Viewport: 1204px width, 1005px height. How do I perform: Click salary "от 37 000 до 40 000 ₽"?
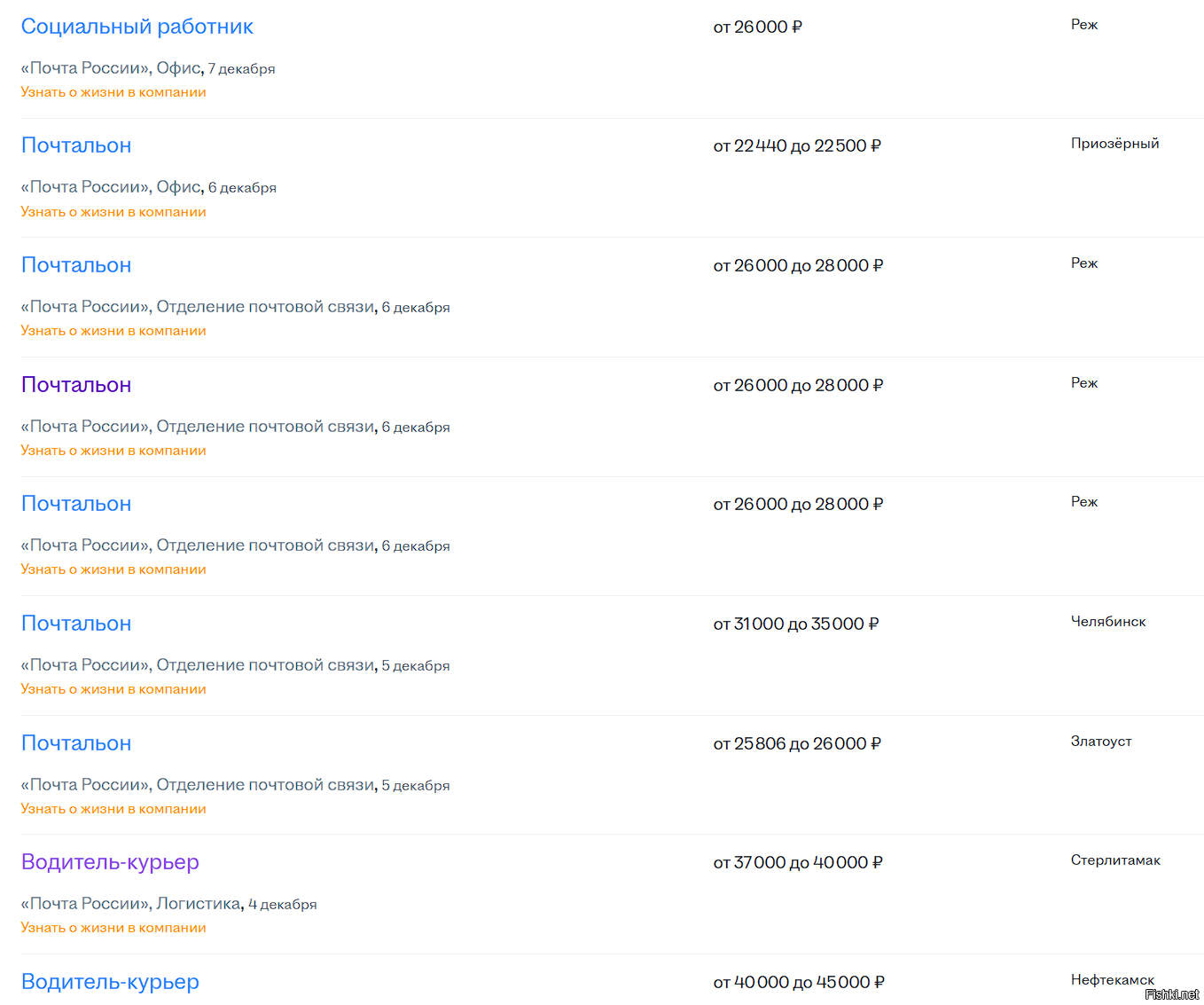click(x=798, y=862)
